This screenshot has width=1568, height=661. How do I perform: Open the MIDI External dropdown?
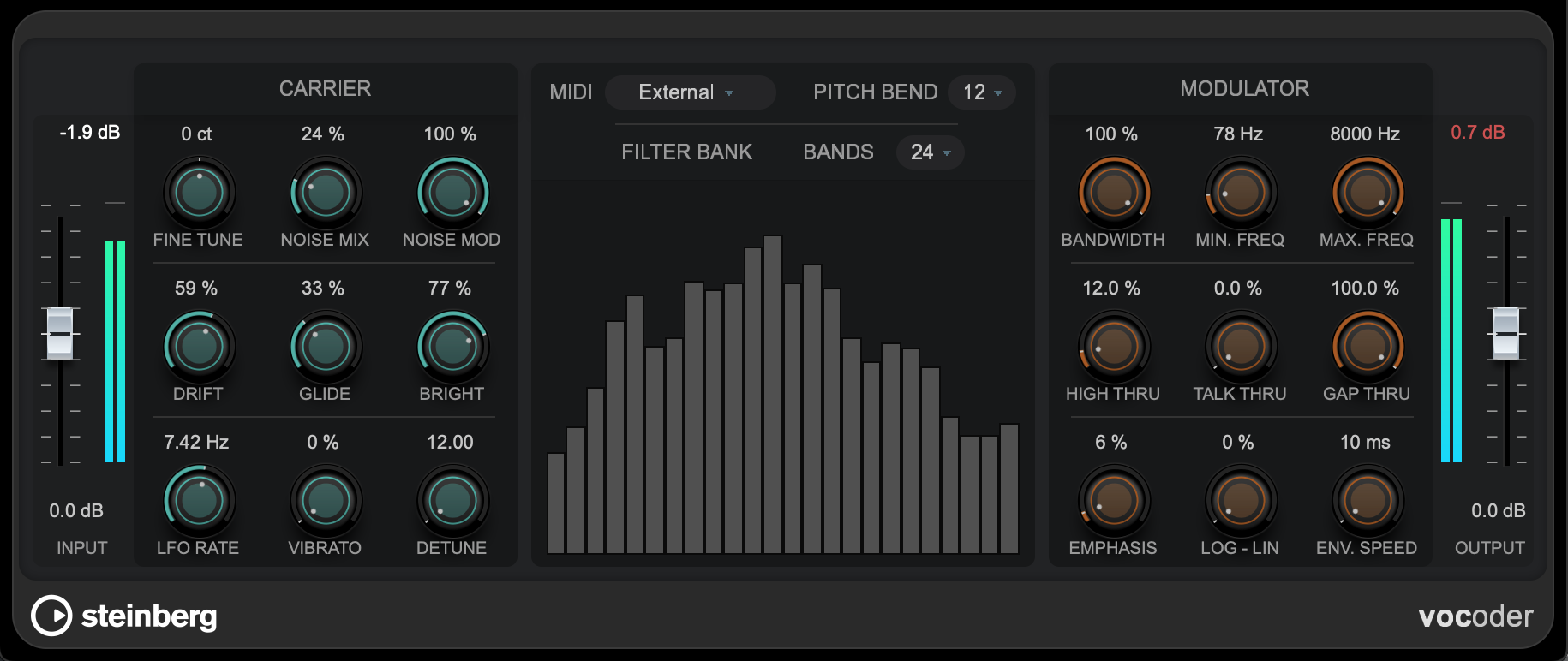pyautogui.click(x=690, y=92)
